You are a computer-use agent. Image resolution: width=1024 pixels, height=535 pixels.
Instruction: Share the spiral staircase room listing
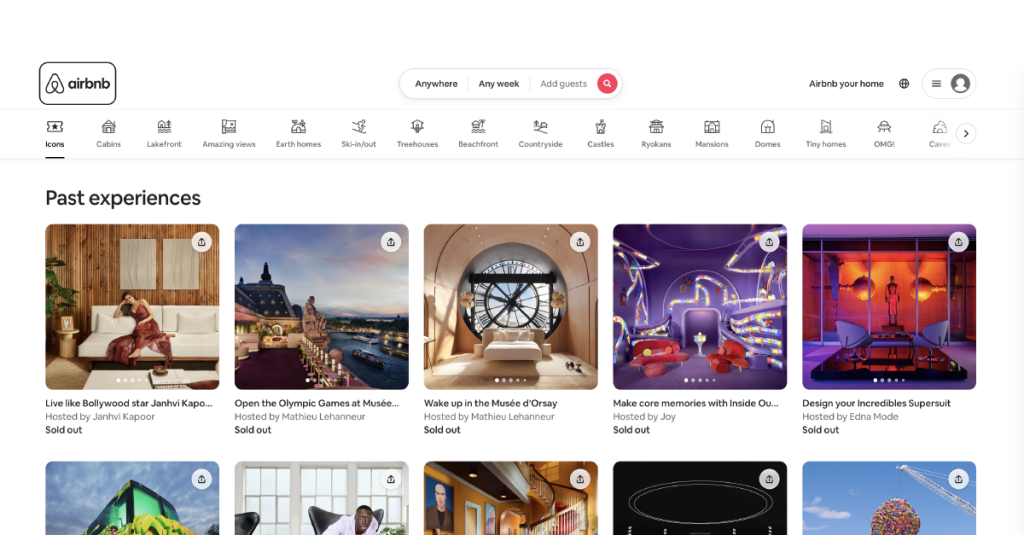580,479
